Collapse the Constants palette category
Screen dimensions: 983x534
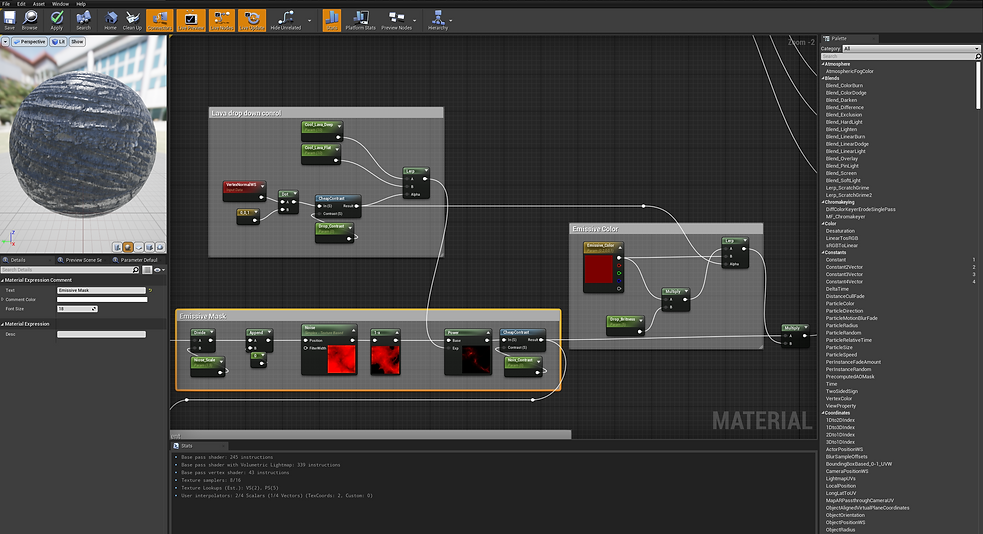pos(823,253)
